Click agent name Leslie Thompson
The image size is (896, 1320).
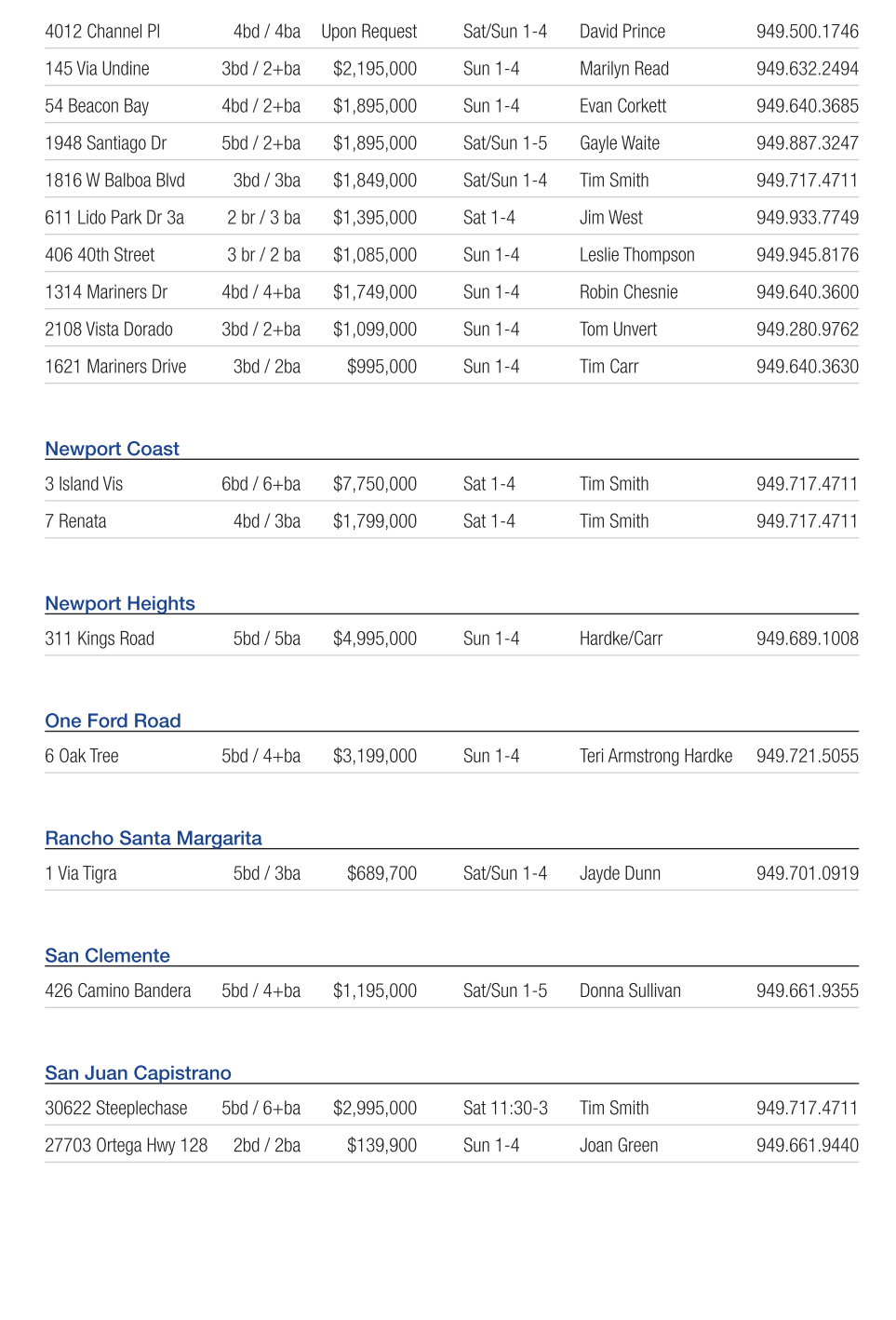pyautogui.click(x=636, y=255)
